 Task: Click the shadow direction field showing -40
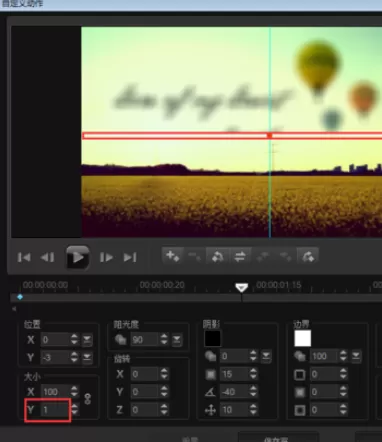click(x=234, y=392)
